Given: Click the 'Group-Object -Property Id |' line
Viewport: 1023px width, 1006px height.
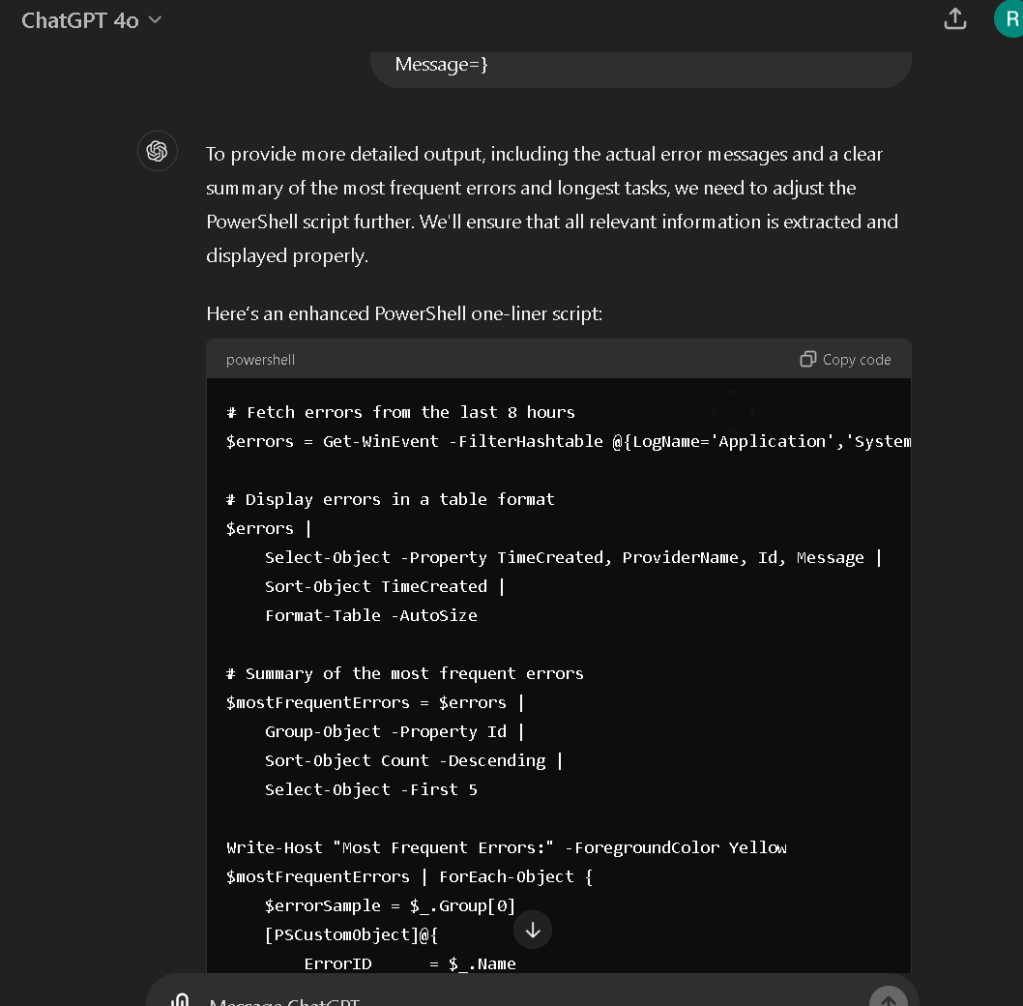Looking at the screenshot, I should point(395,732).
